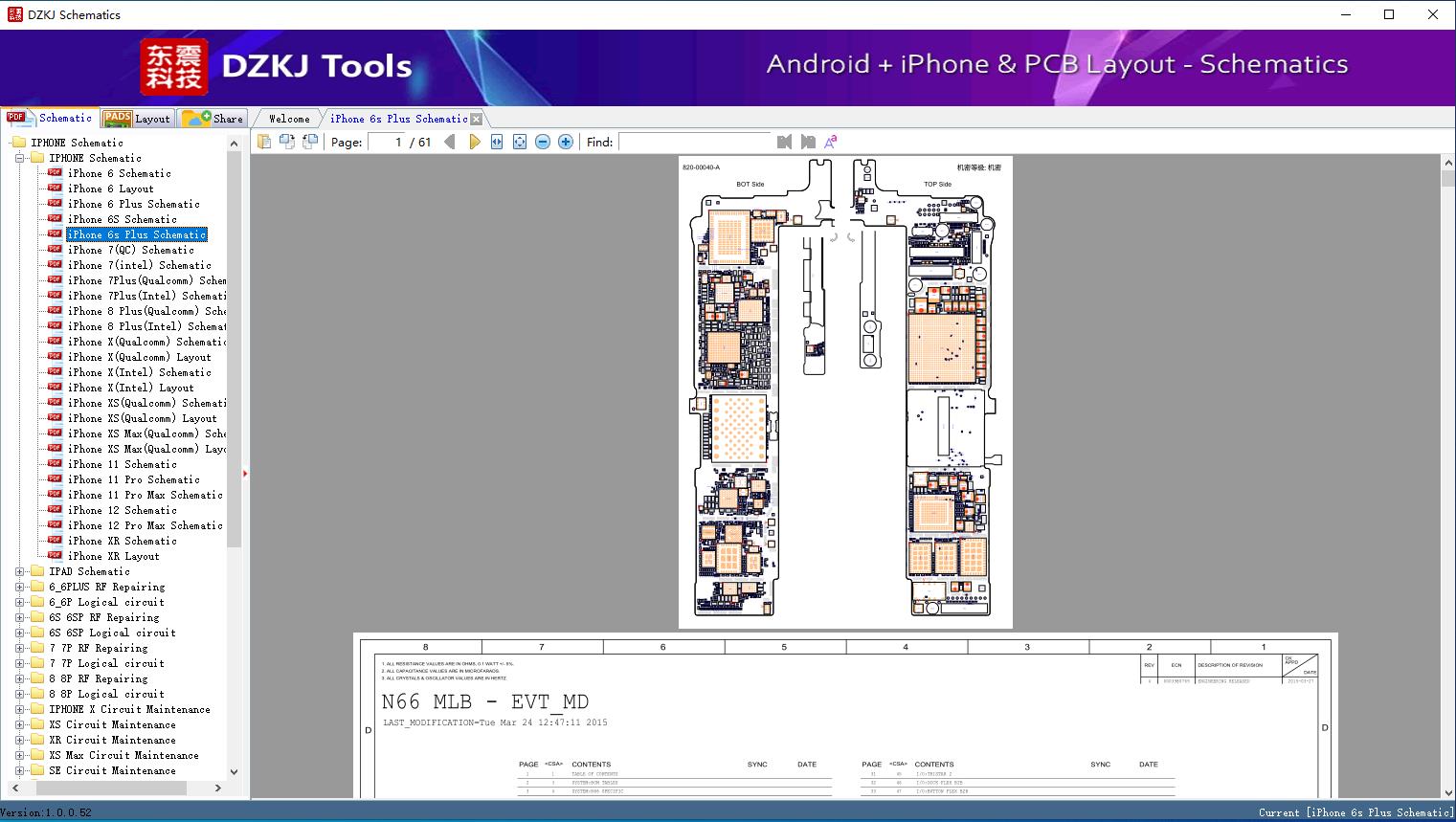This screenshot has height=822, width=1456.
Task: Open iPhone 12 Pro Max Schematic
Action: tap(146, 525)
